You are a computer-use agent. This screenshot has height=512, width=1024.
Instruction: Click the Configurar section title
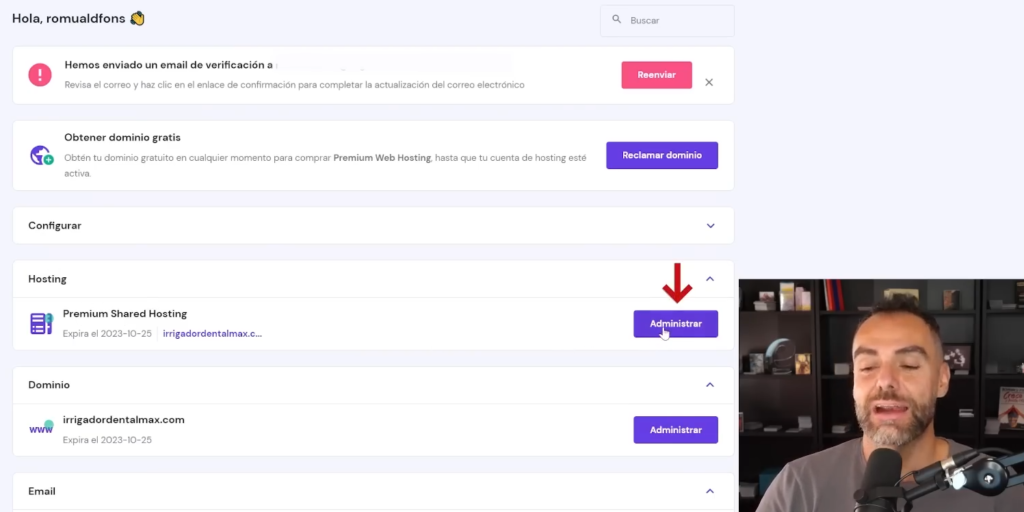(x=55, y=225)
